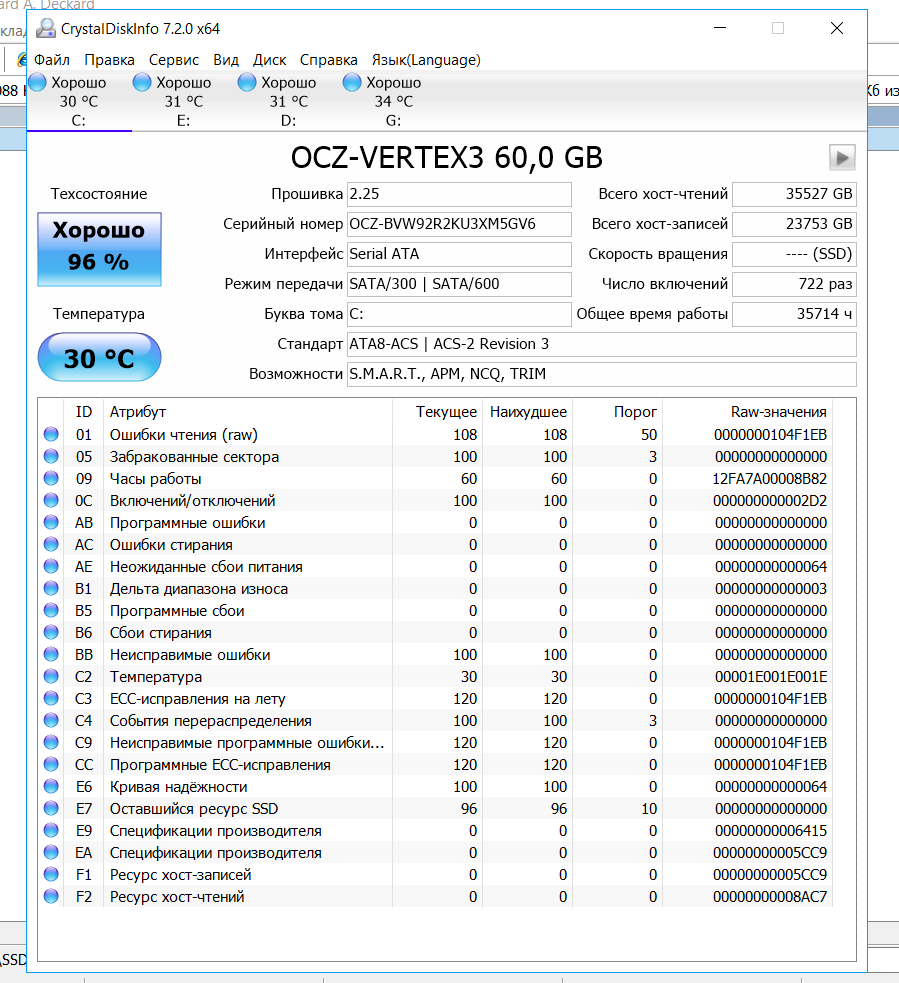The height and width of the screenshot is (983, 899).
Task: Click the transfer mode field SATA/300 | SATA/600
Action: pos(459,284)
